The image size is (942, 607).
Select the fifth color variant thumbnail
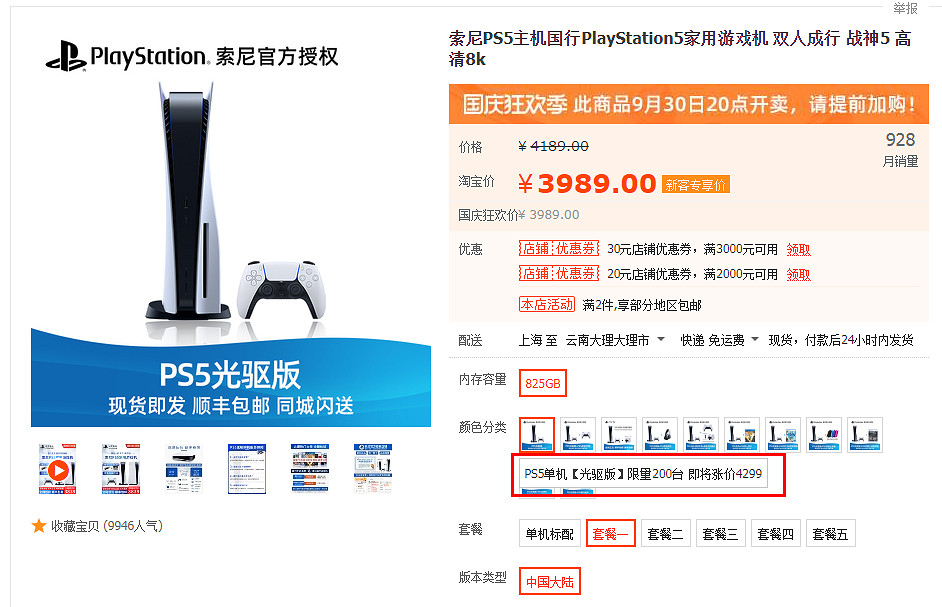(x=701, y=434)
